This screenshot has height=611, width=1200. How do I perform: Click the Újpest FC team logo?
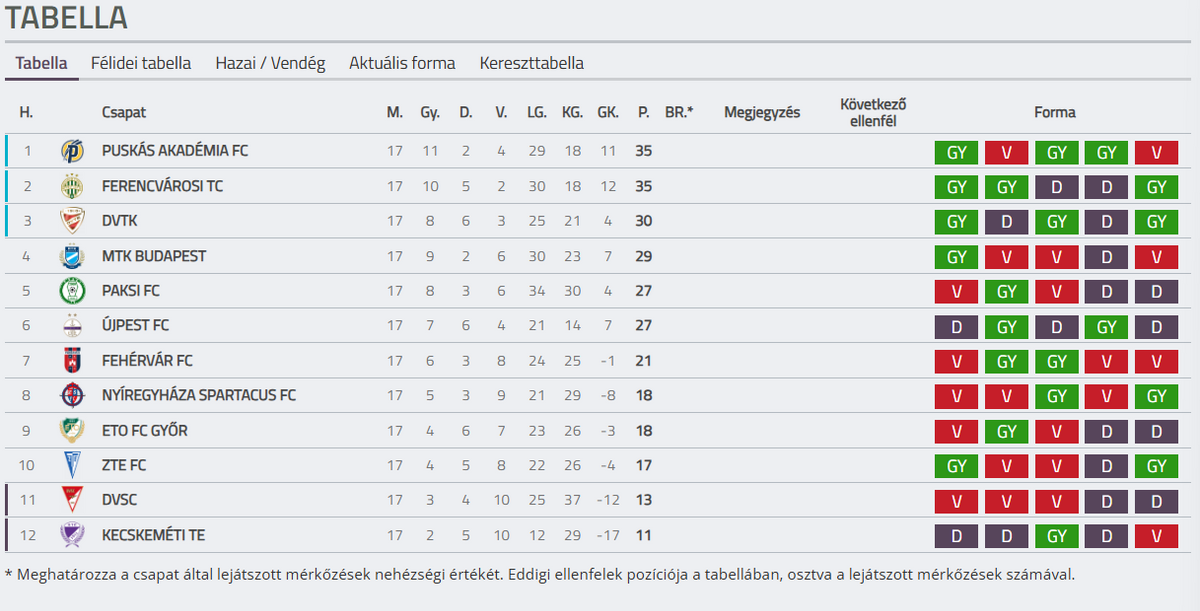[72, 326]
